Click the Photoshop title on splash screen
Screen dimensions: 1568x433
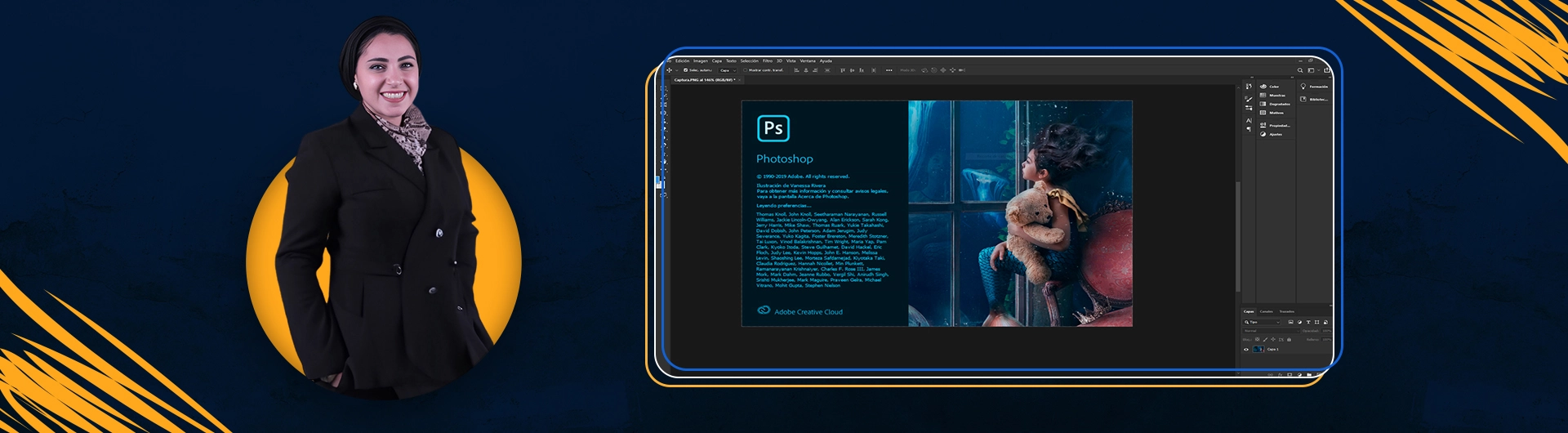pyautogui.click(x=785, y=158)
